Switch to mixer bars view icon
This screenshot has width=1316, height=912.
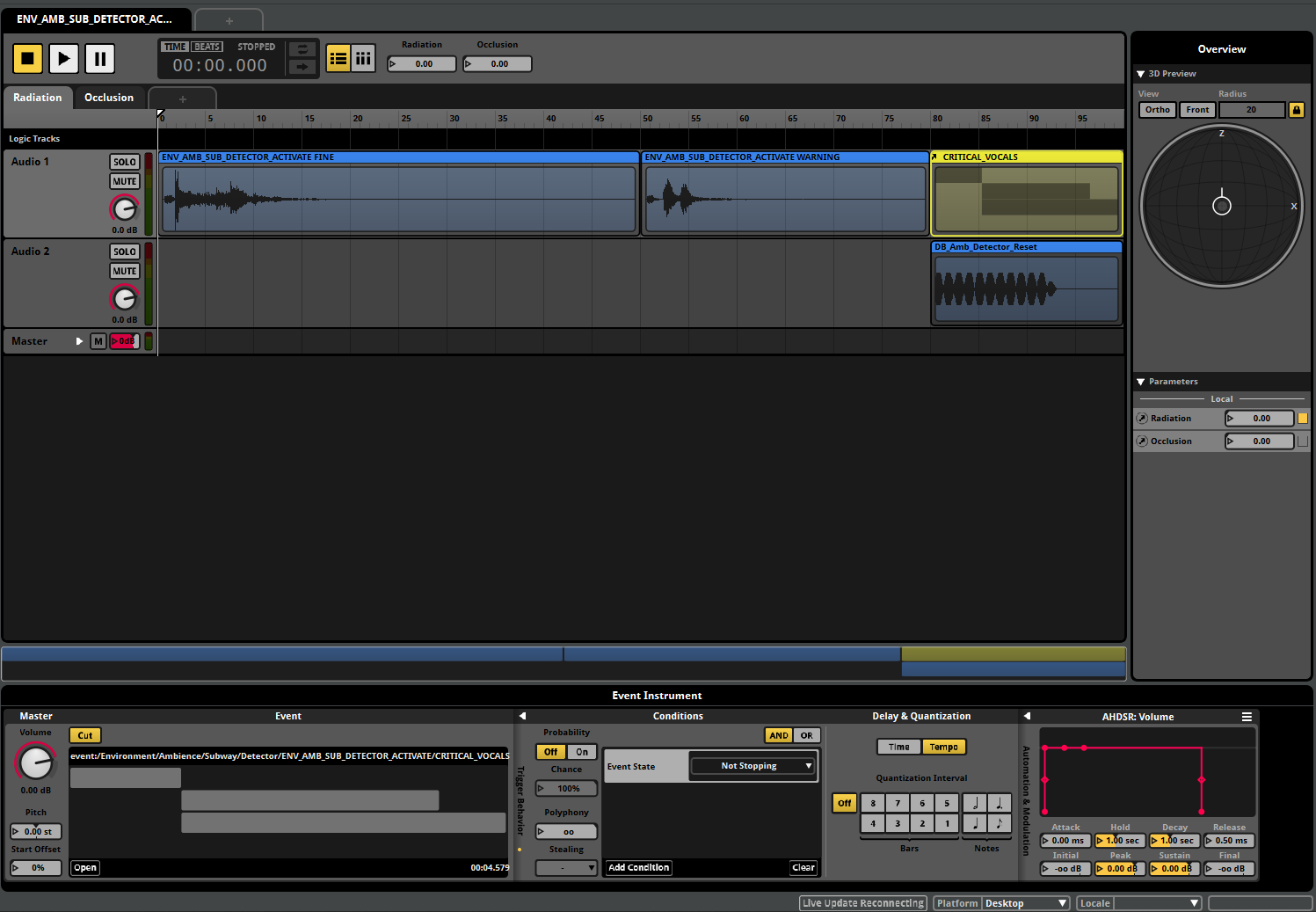(x=363, y=59)
